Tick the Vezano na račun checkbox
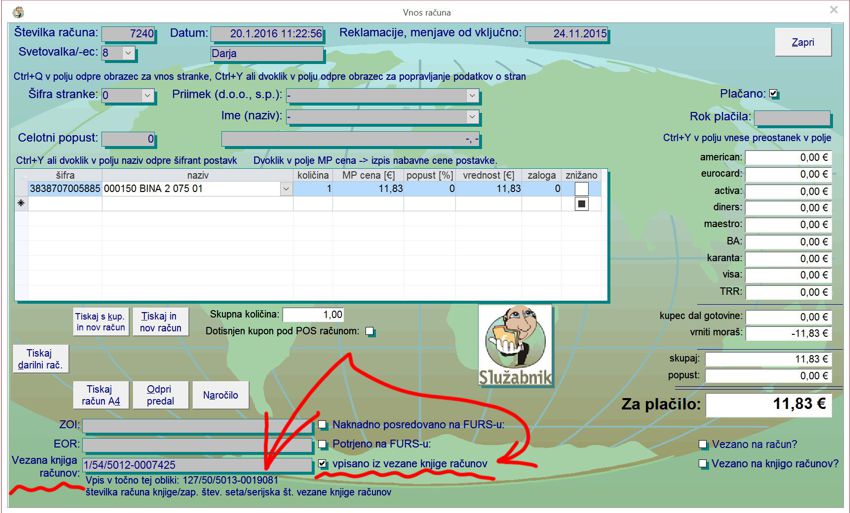850x513 pixels. click(x=704, y=444)
